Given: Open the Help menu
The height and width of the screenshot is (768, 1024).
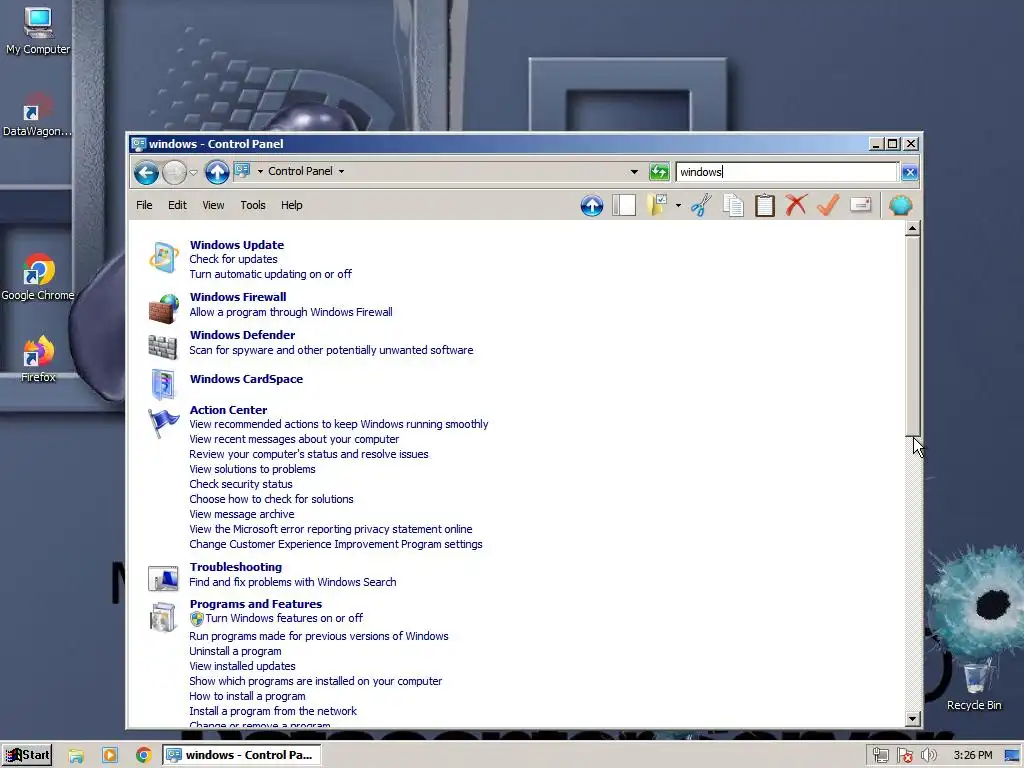Looking at the screenshot, I should click(x=291, y=205).
